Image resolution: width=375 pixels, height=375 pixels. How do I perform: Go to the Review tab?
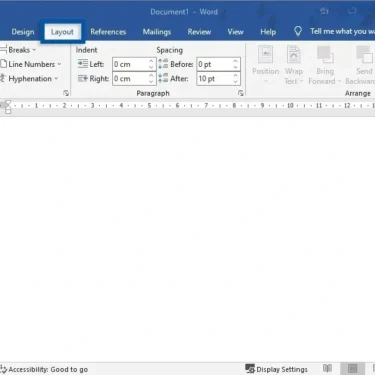pos(199,32)
